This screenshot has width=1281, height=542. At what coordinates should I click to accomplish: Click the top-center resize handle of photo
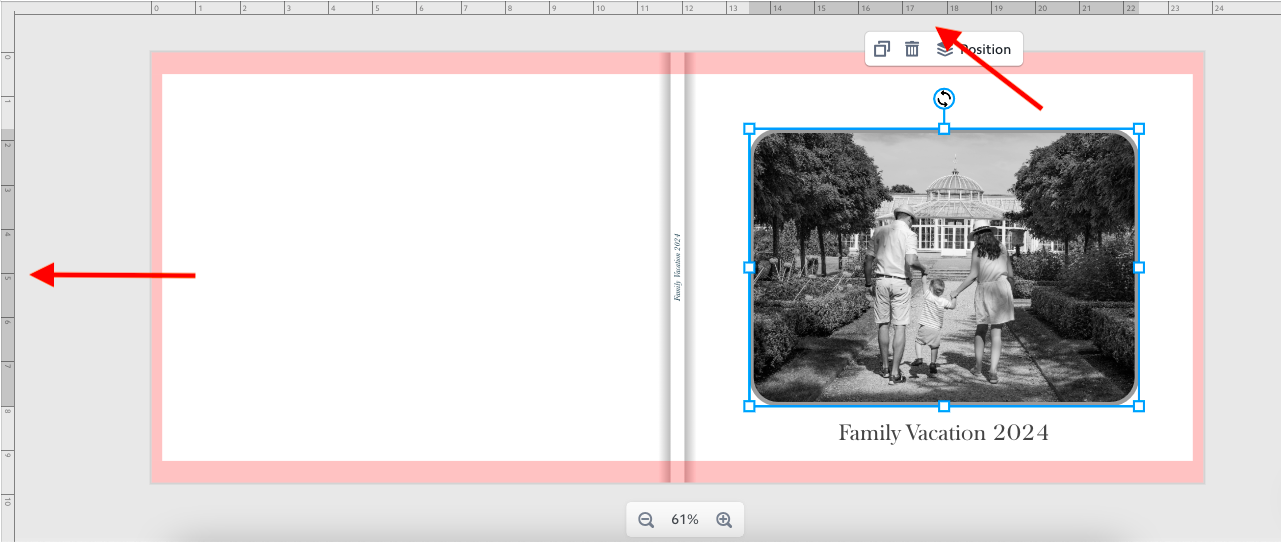[x=944, y=129]
